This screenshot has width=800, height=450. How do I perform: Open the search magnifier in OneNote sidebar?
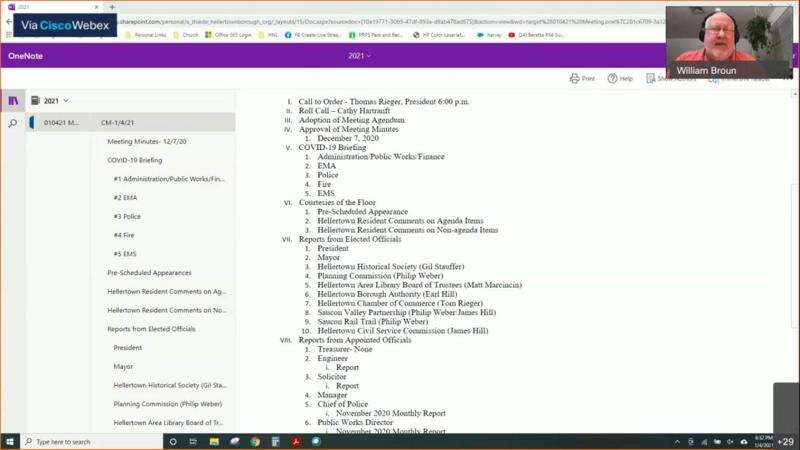click(x=13, y=123)
